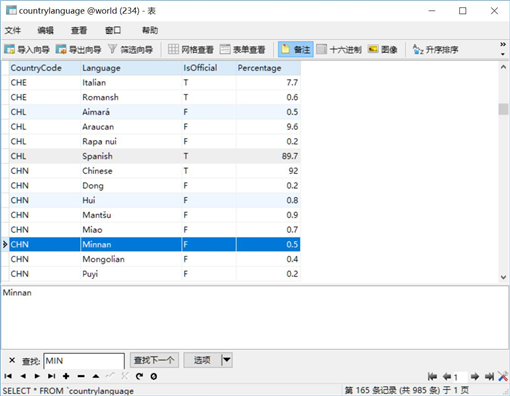The image size is (510, 396).
Task: Click the IsOfficial column header
Action: [209, 68]
